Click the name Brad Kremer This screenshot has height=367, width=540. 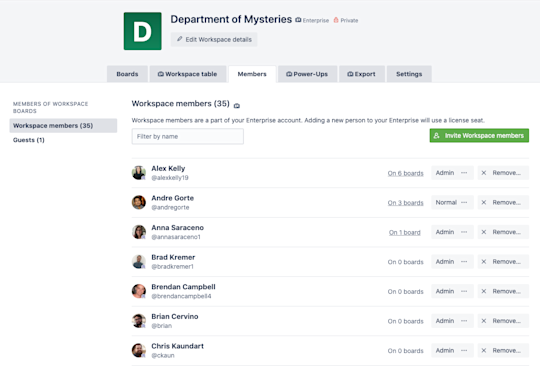point(173,257)
